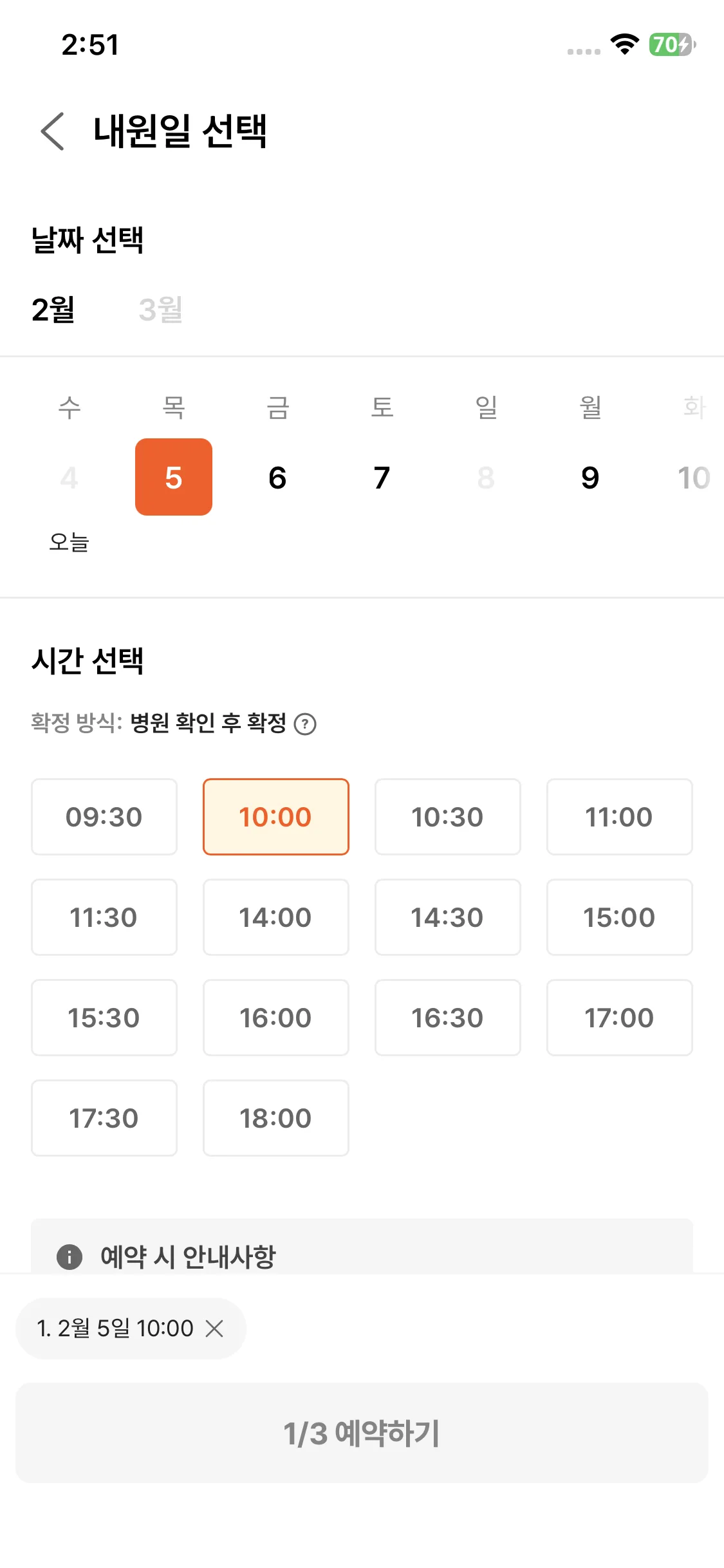Choose the selected date 5 (목)
The height and width of the screenshot is (1568, 724).
click(174, 478)
